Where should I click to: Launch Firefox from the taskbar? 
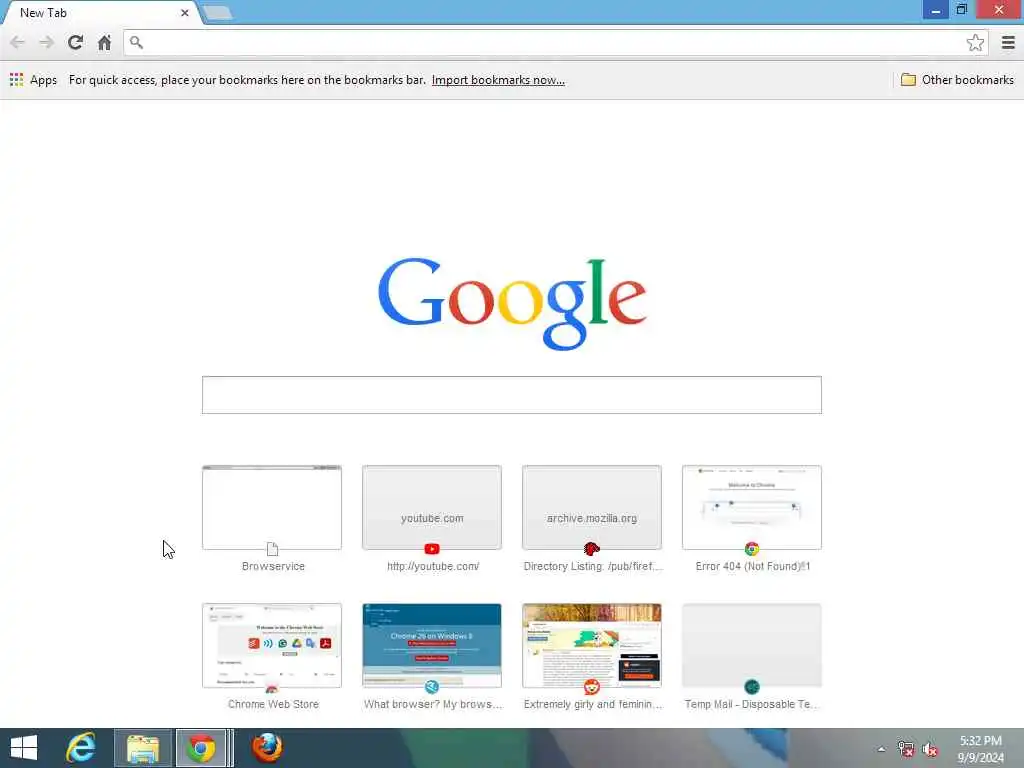point(267,748)
